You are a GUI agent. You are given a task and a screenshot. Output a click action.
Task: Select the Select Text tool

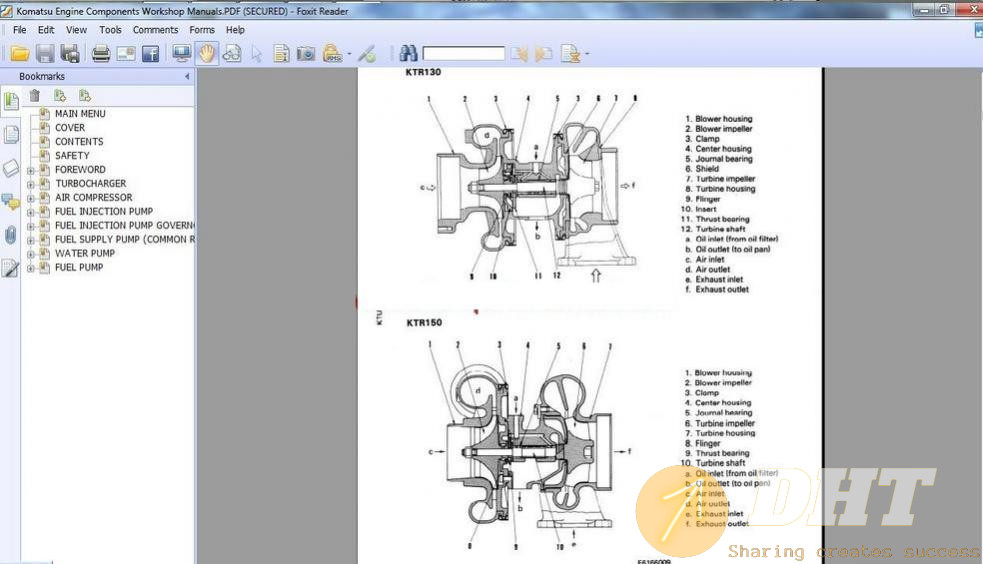pos(281,54)
